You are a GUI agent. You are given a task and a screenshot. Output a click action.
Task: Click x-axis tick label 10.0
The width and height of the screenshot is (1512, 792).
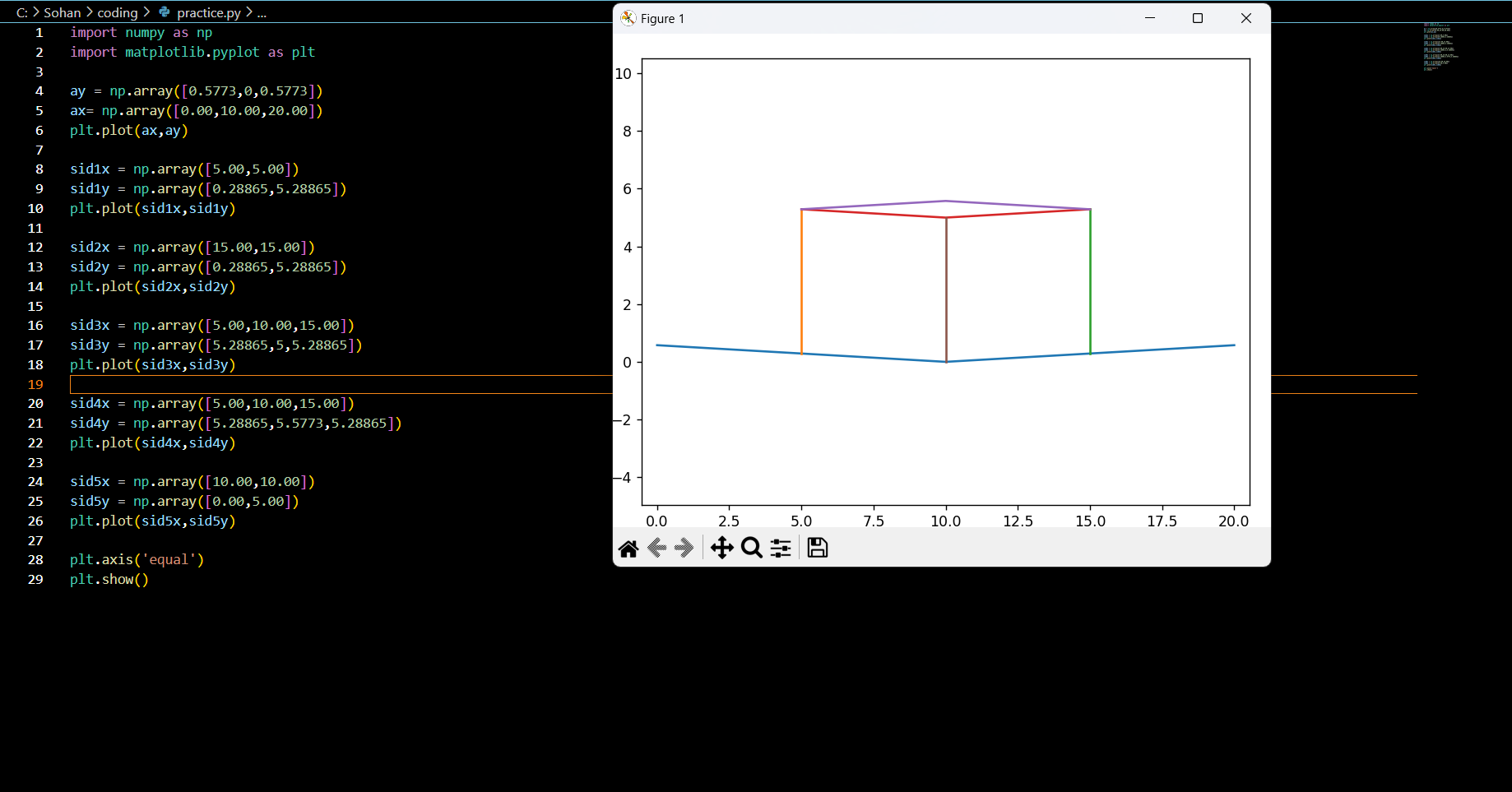945,521
